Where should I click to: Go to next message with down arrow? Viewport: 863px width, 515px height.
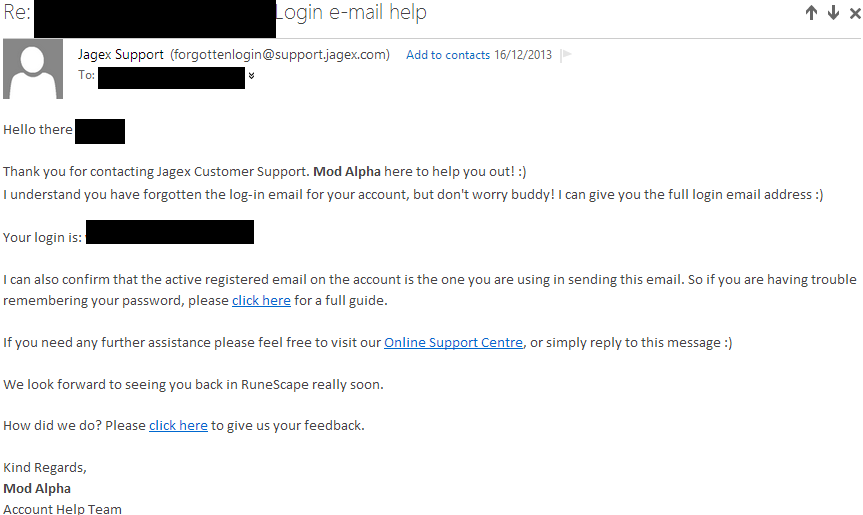tap(833, 13)
